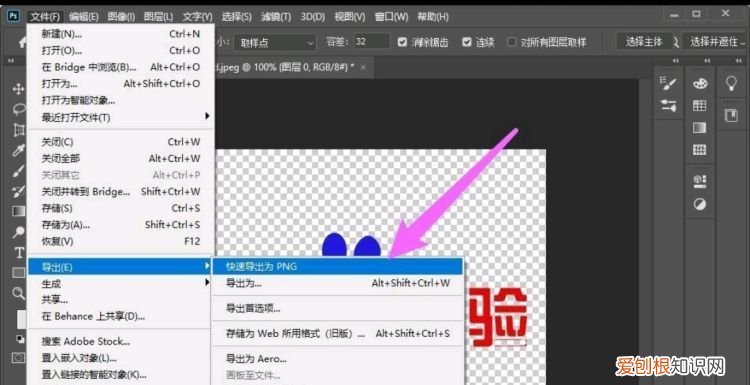
Task: Toggle Quick Mask mode icon
Action: pyautogui.click(x=18, y=357)
